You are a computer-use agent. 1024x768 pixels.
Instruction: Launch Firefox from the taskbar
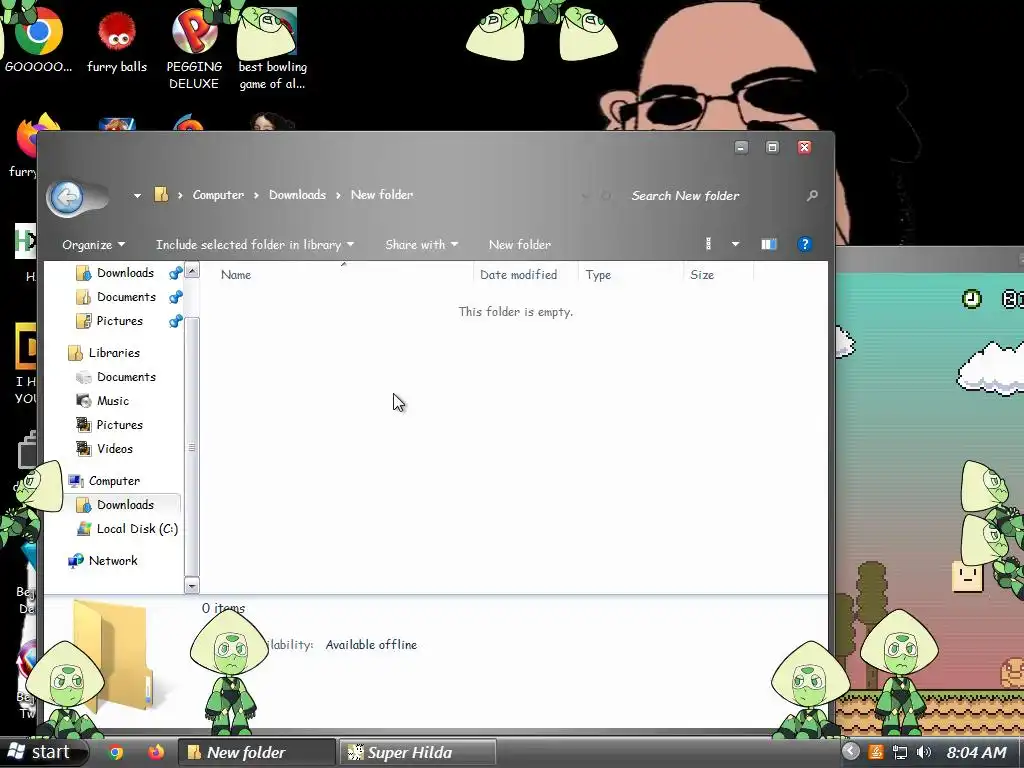155,752
